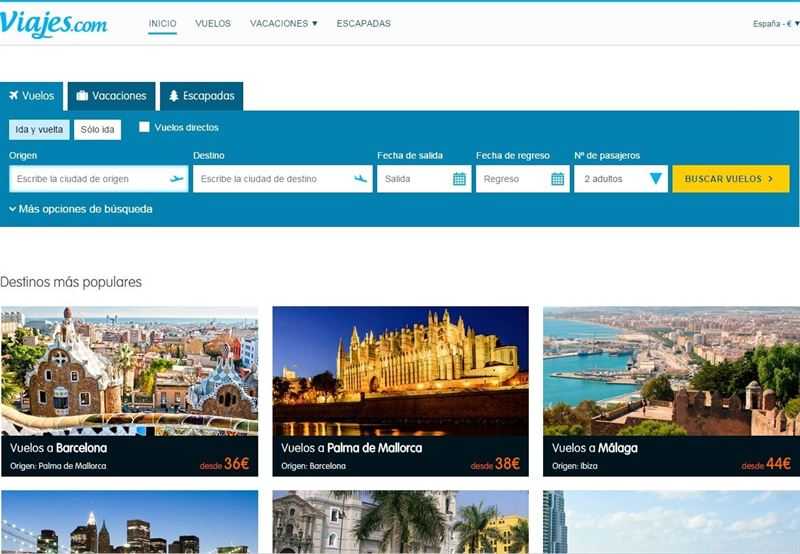
Task: Click the plane icon on Vuelos tab
Action: 14,96
